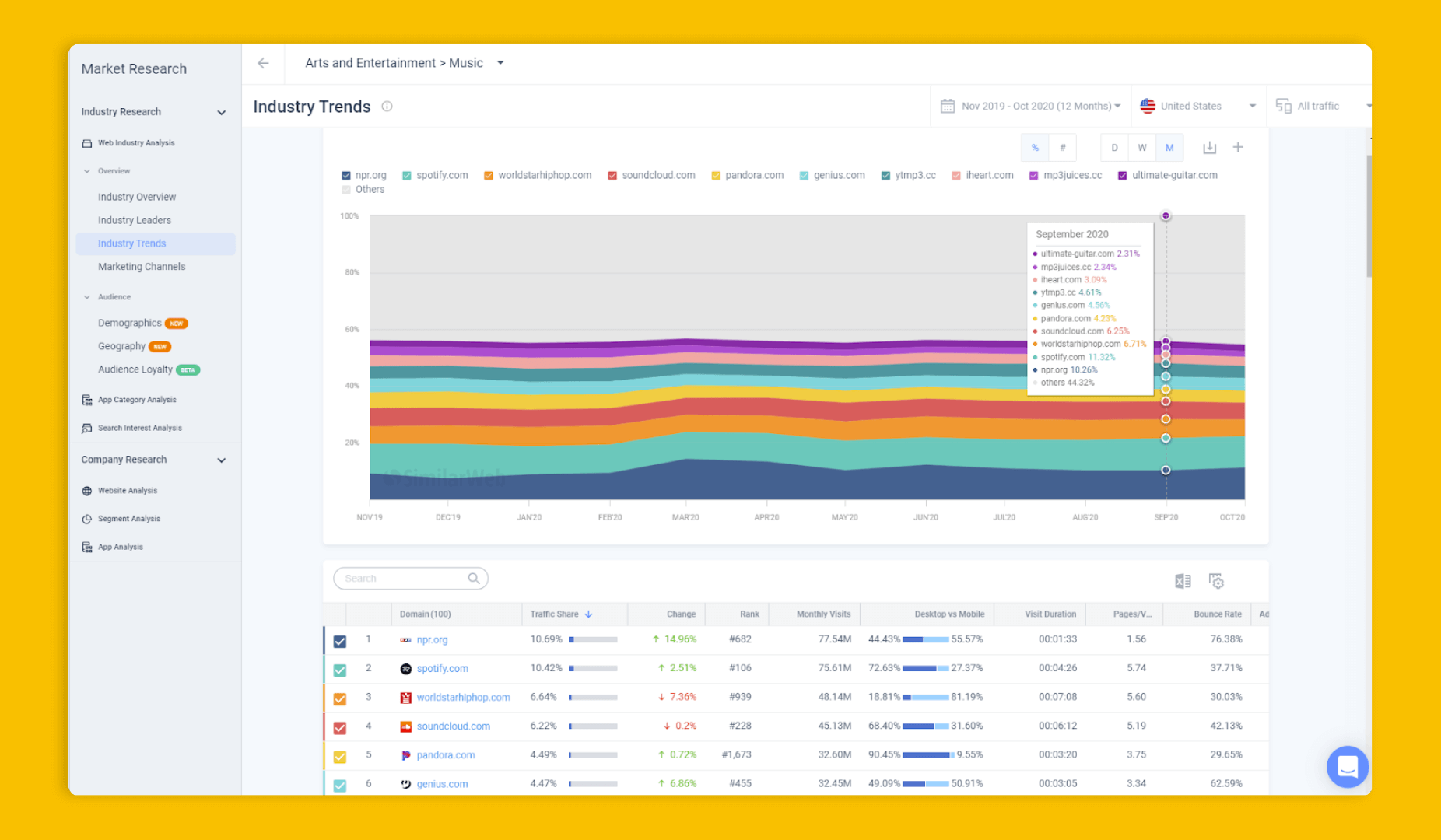Open the Web Industry Analysis section
The width and height of the screenshot is (1441, 840).
click(x=136, y=142)
